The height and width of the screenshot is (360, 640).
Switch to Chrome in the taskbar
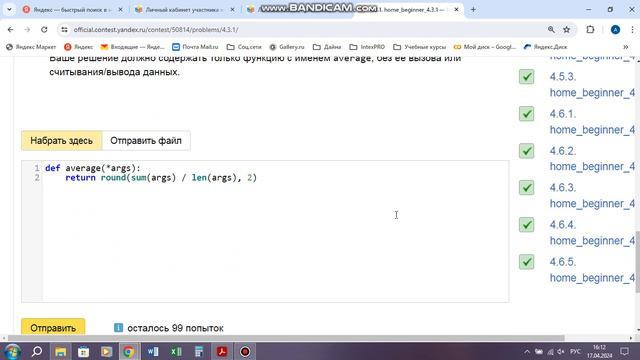click(x=129, y=351)
